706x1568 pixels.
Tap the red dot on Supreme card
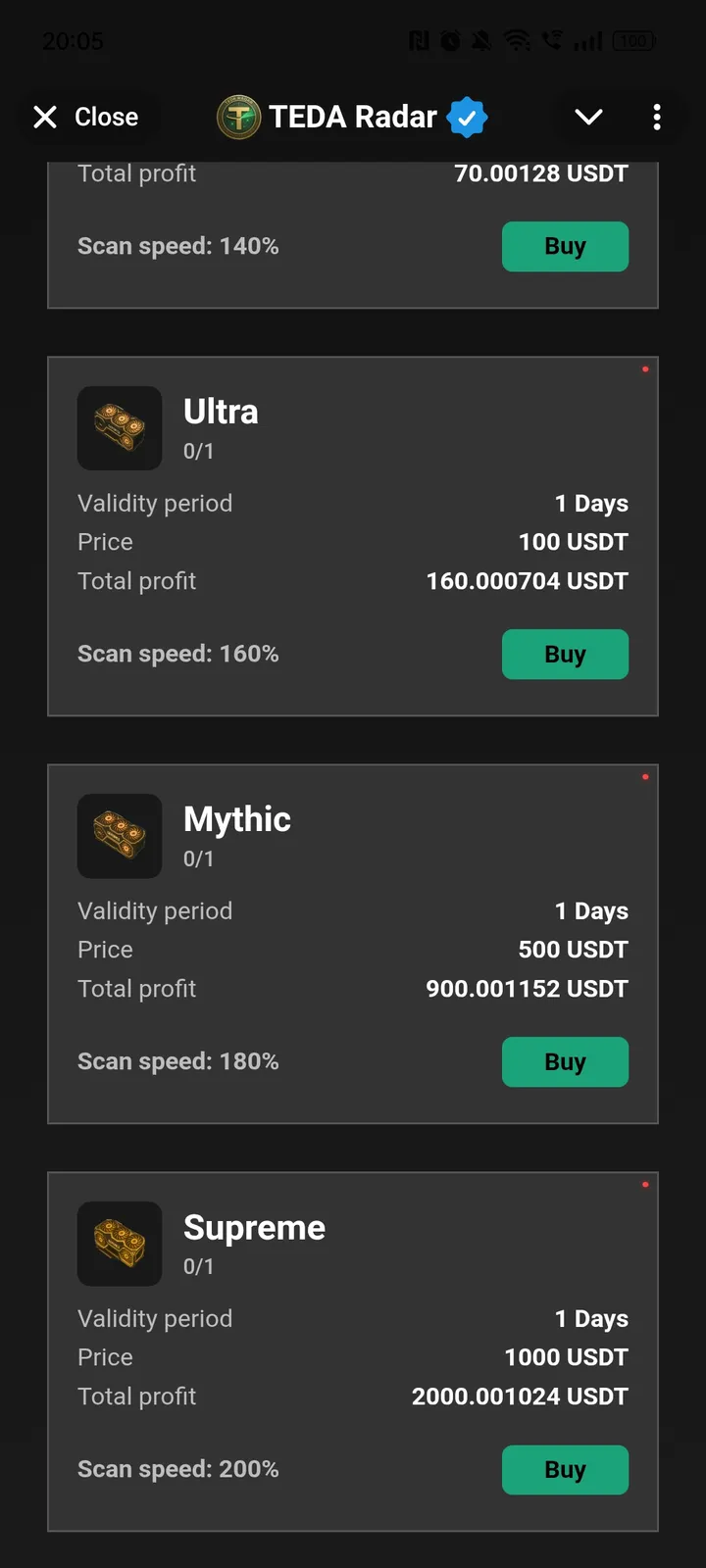pos(645,1185)
